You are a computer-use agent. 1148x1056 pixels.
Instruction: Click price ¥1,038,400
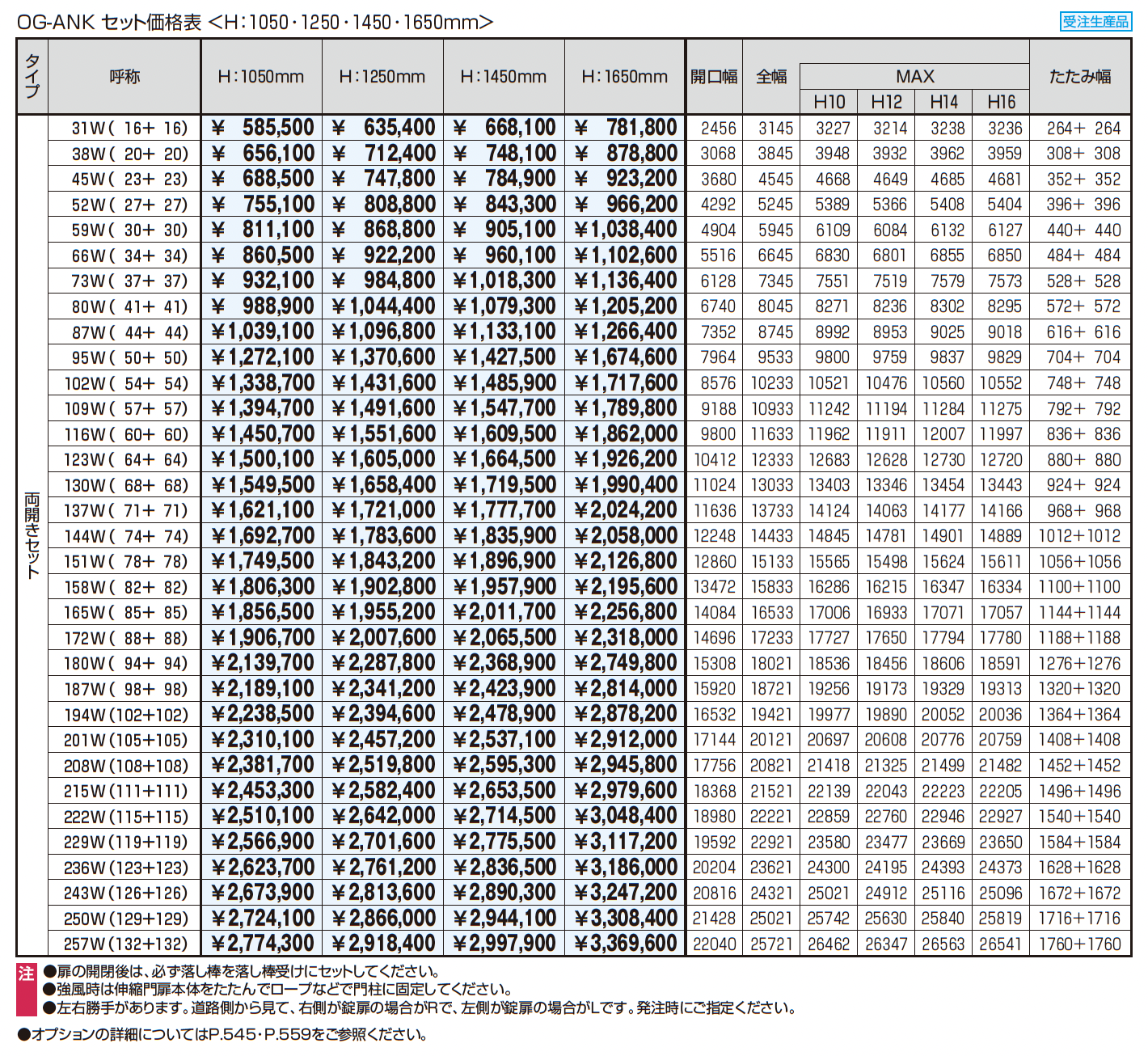(626, 230)
